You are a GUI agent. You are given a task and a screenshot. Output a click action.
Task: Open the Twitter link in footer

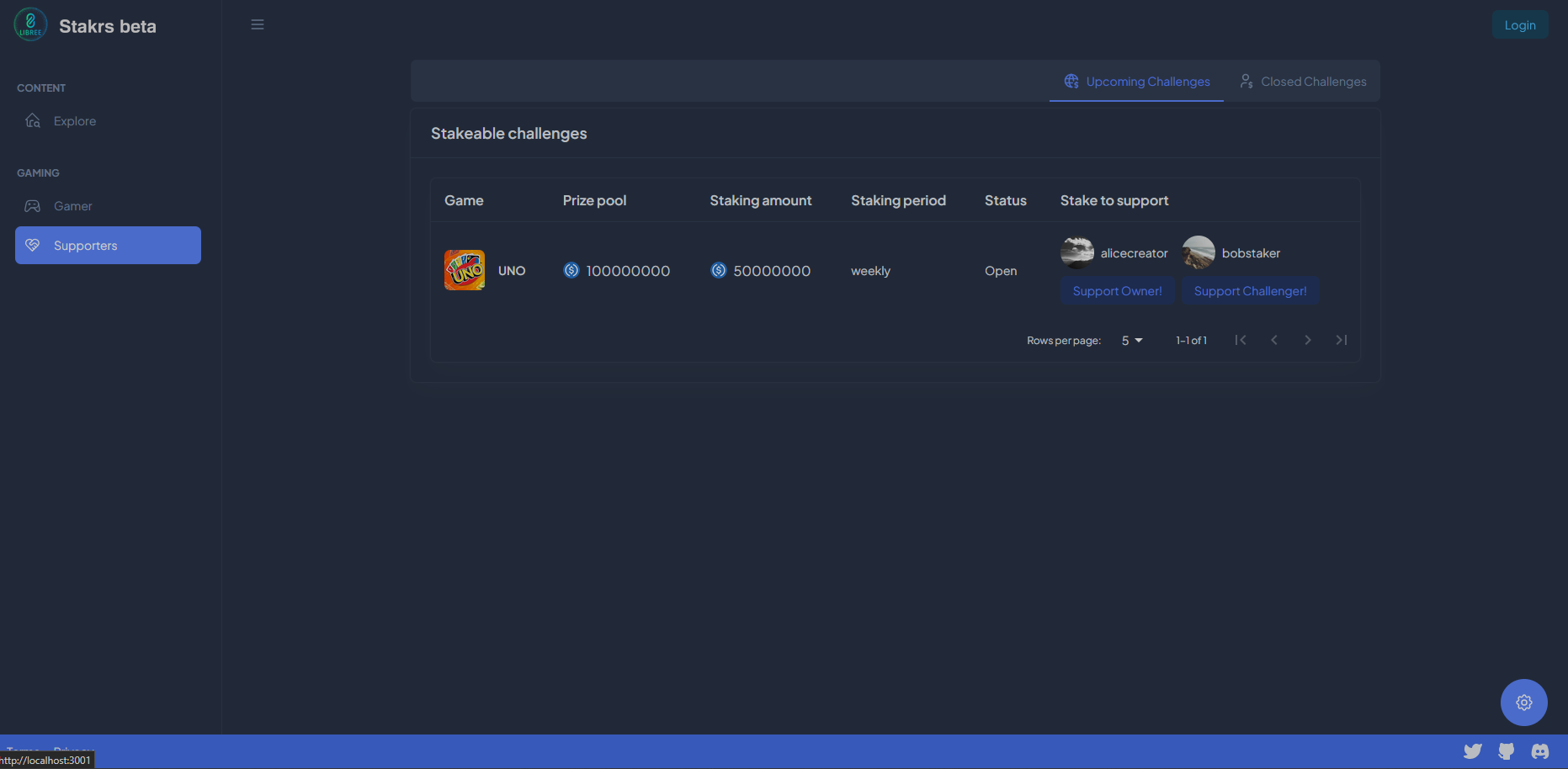1473,751
